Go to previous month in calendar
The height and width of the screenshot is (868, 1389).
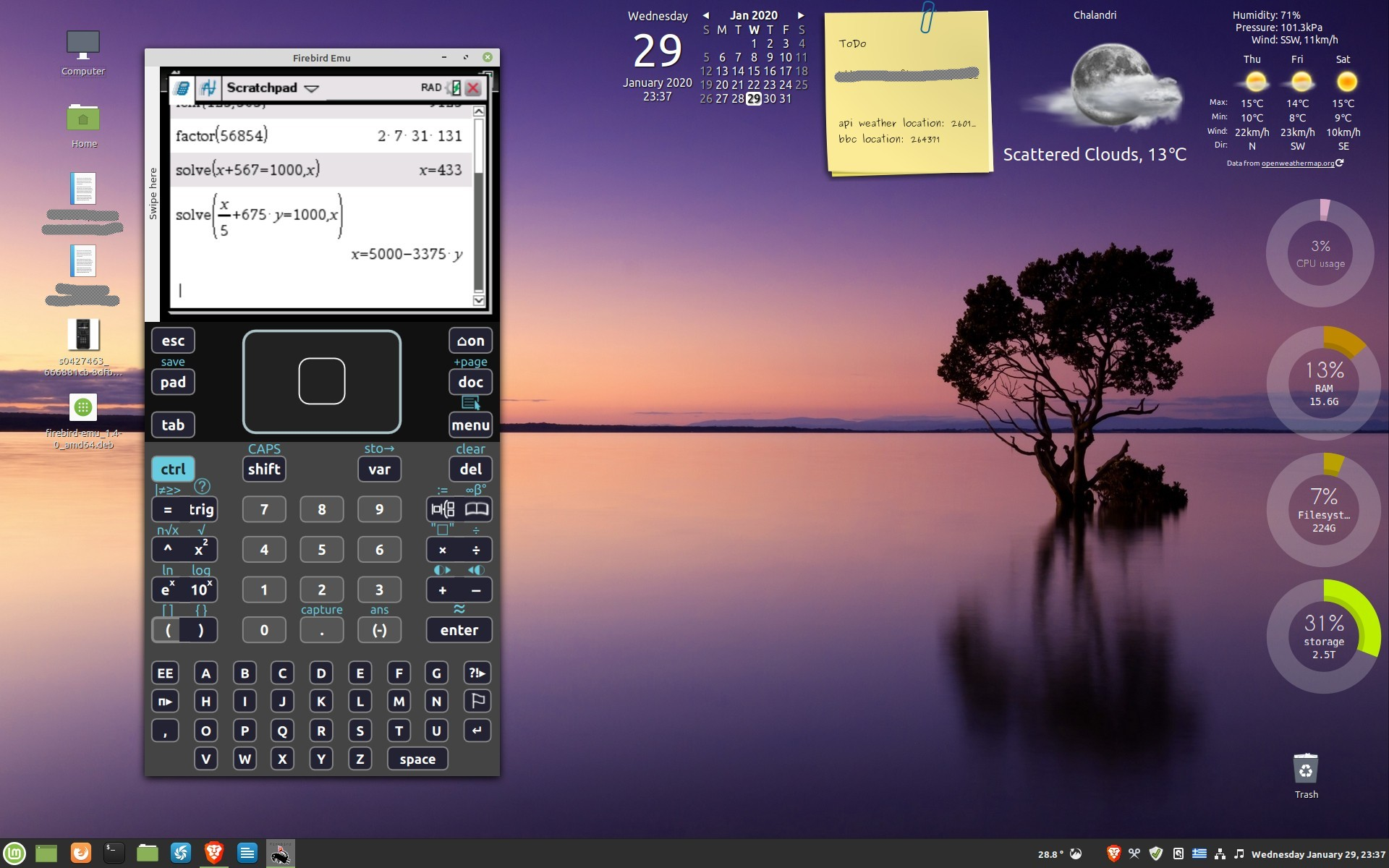point(706,15)
